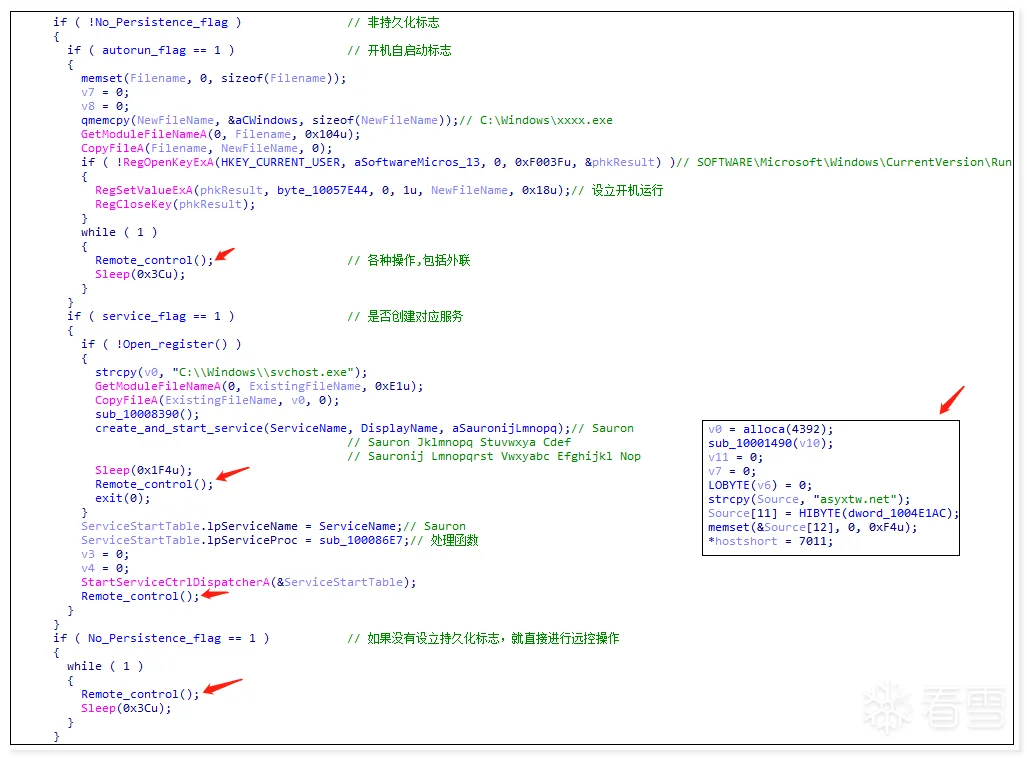
Task: Click the "if ( !Open_register() )" line
Action: [161, 345]
